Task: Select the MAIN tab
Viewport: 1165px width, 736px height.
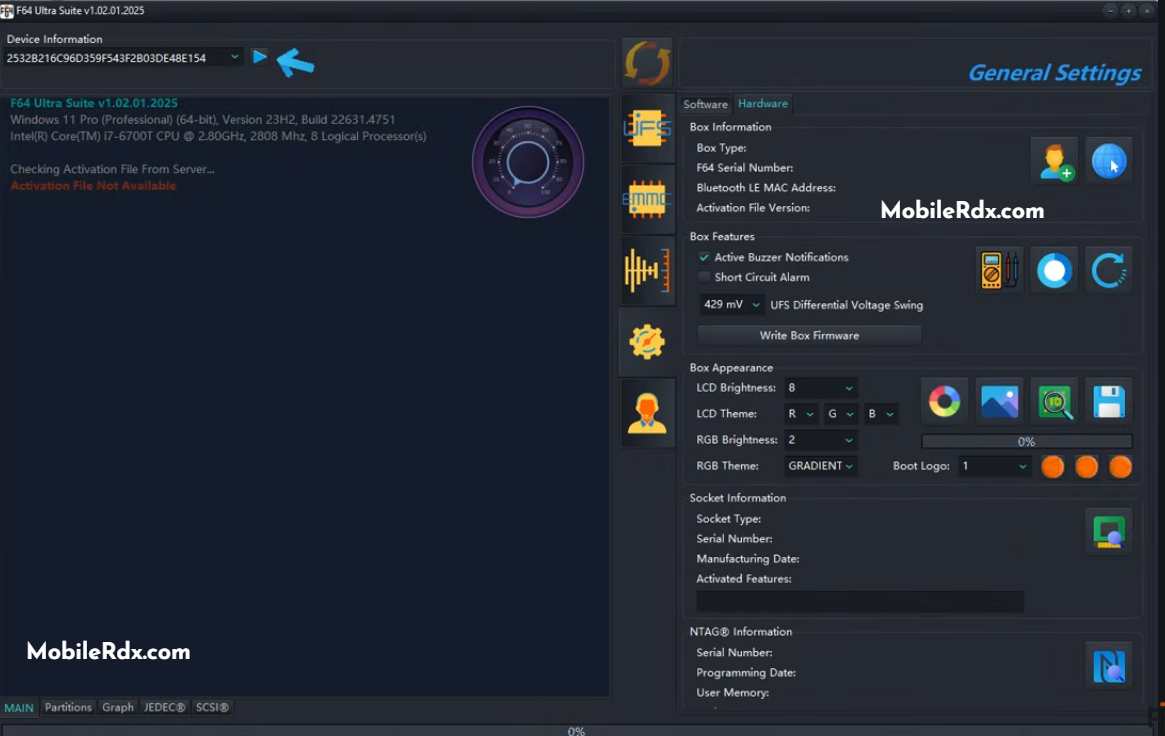Action: click(x=19, y=708)
